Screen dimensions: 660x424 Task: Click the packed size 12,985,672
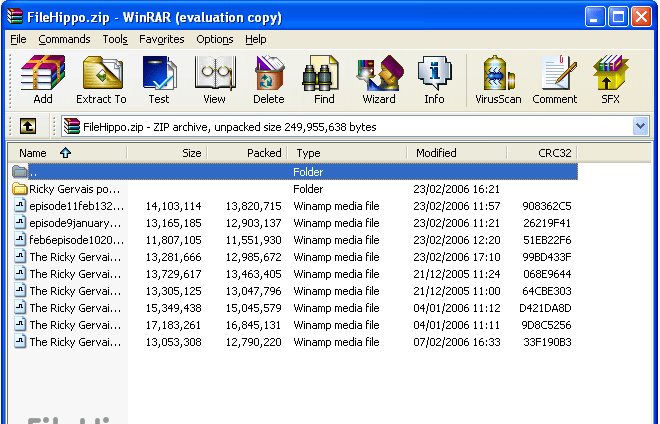point(253,257)
